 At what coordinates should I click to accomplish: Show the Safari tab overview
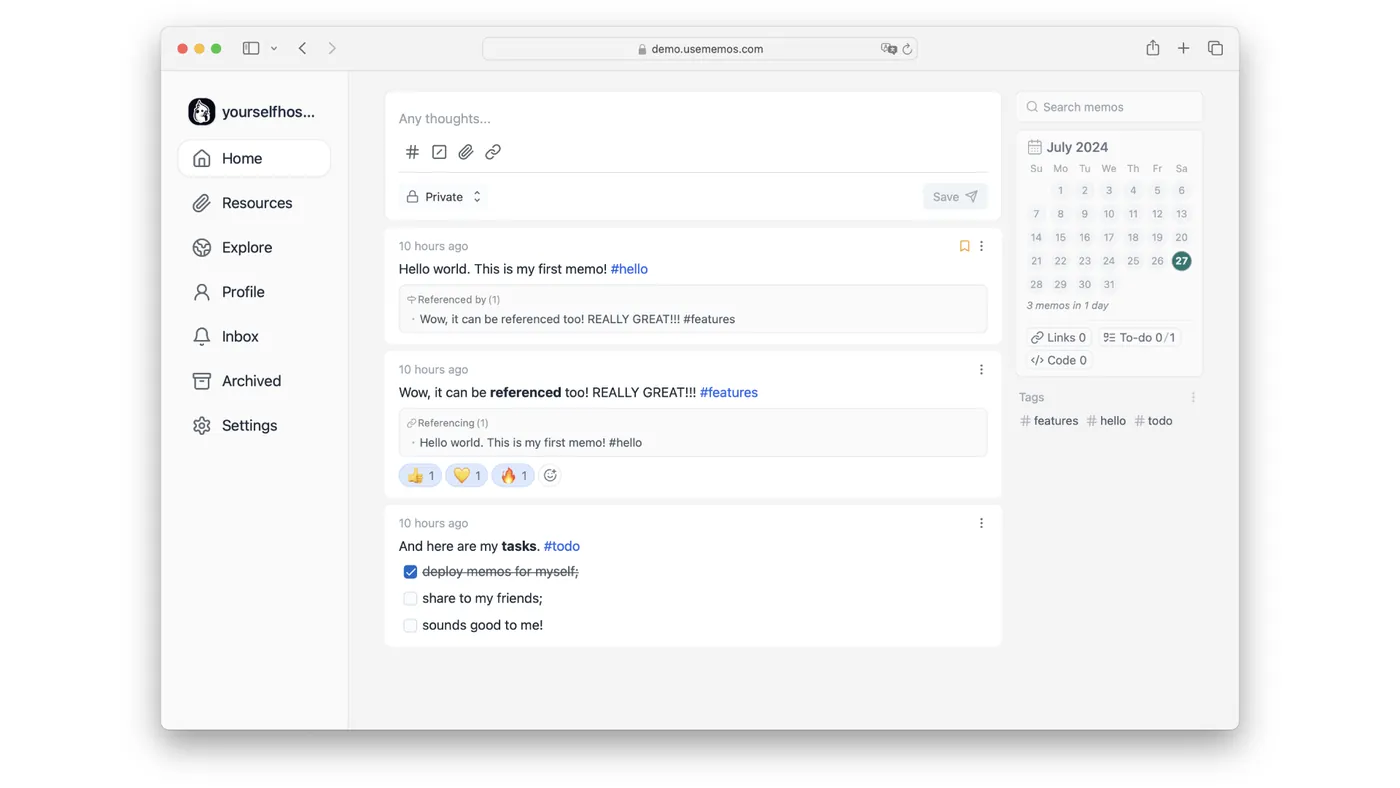click(x=1215, y=48)
